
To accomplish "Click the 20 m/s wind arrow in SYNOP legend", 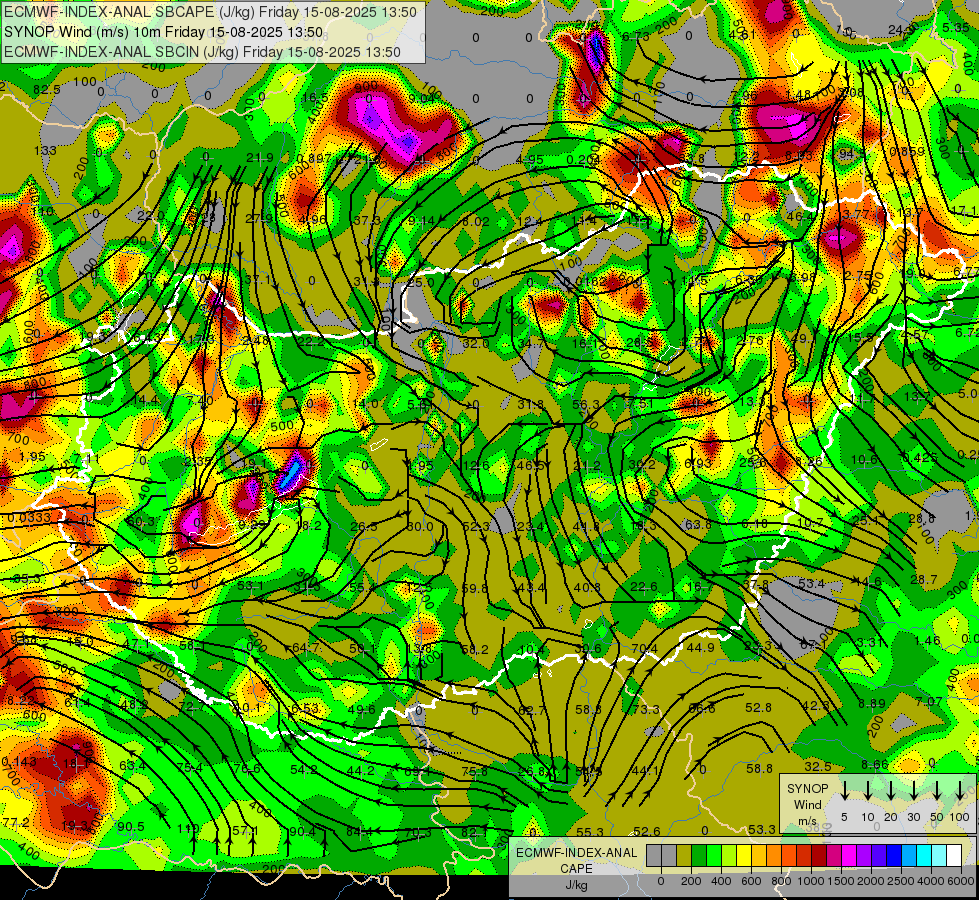I will [891, 790].
